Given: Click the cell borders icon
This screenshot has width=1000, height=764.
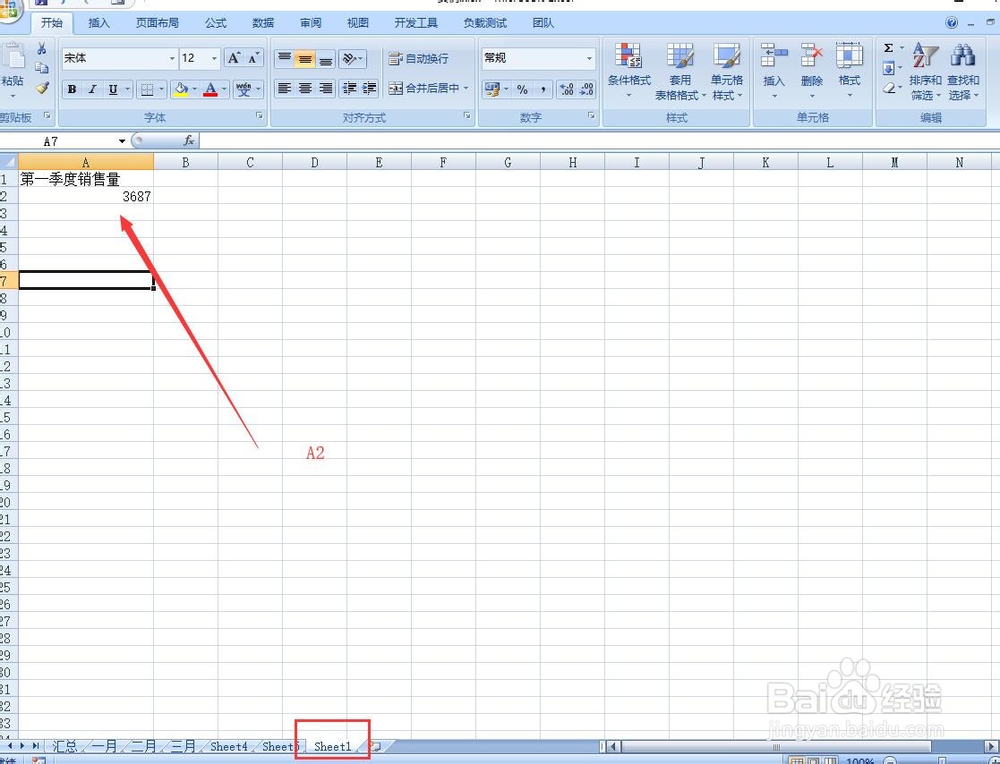Looking at the screenshot, I should pyautogui.click(x=147, y=89).
